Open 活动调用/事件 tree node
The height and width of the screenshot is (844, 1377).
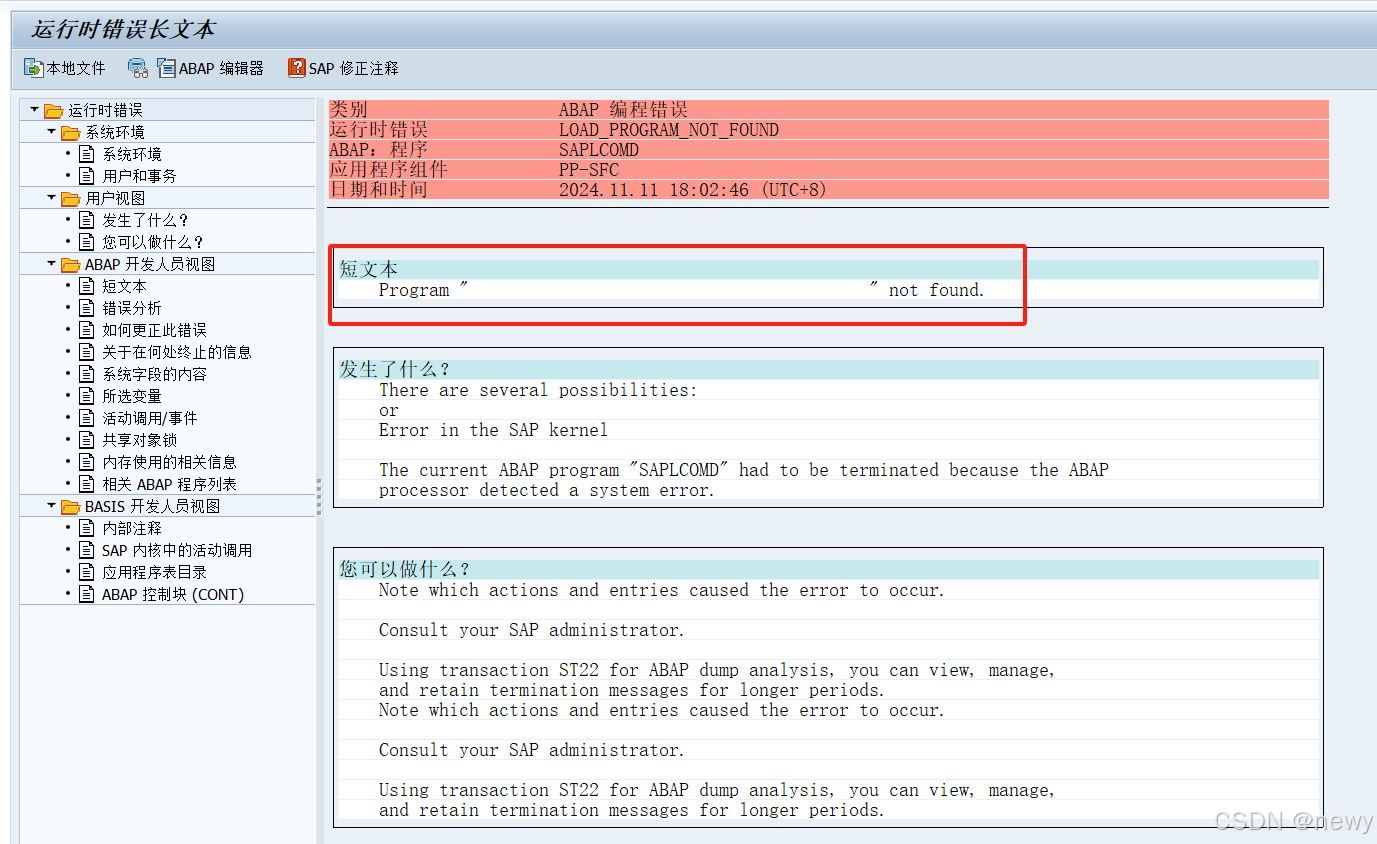pyautogui.click(x=150, y=418)
